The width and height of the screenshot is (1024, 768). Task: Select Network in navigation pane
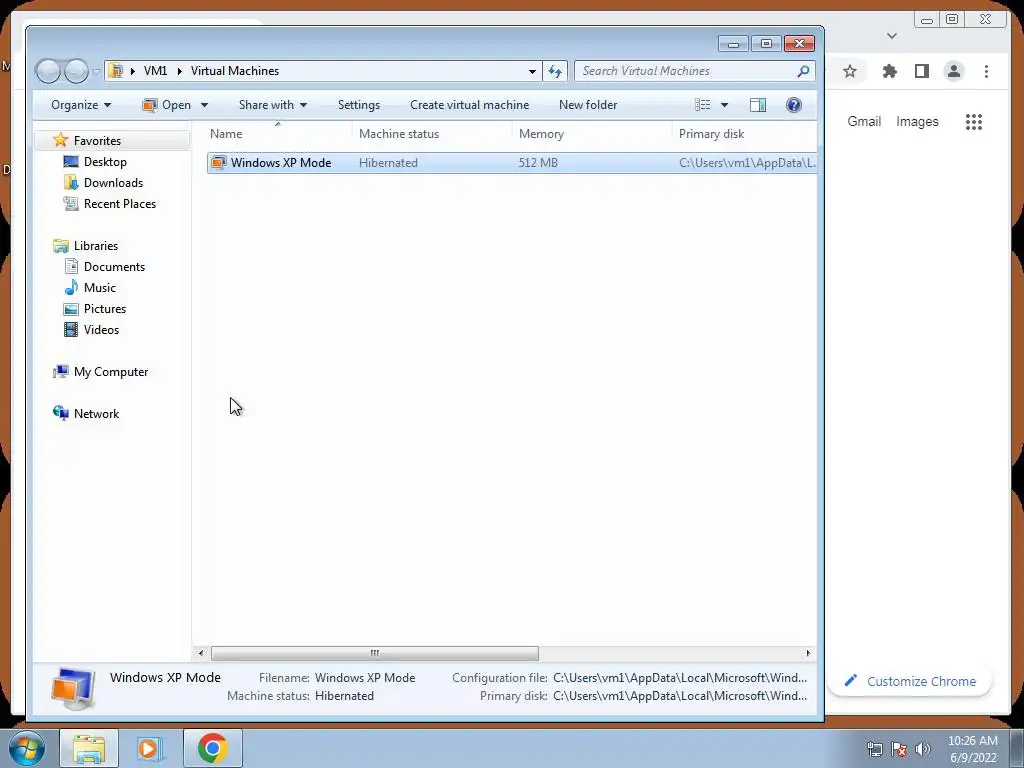click(96, 413)
